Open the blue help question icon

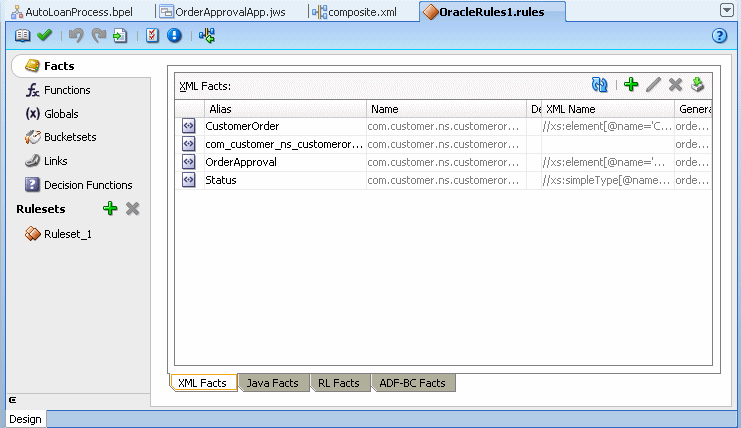(x=719, y=35)
